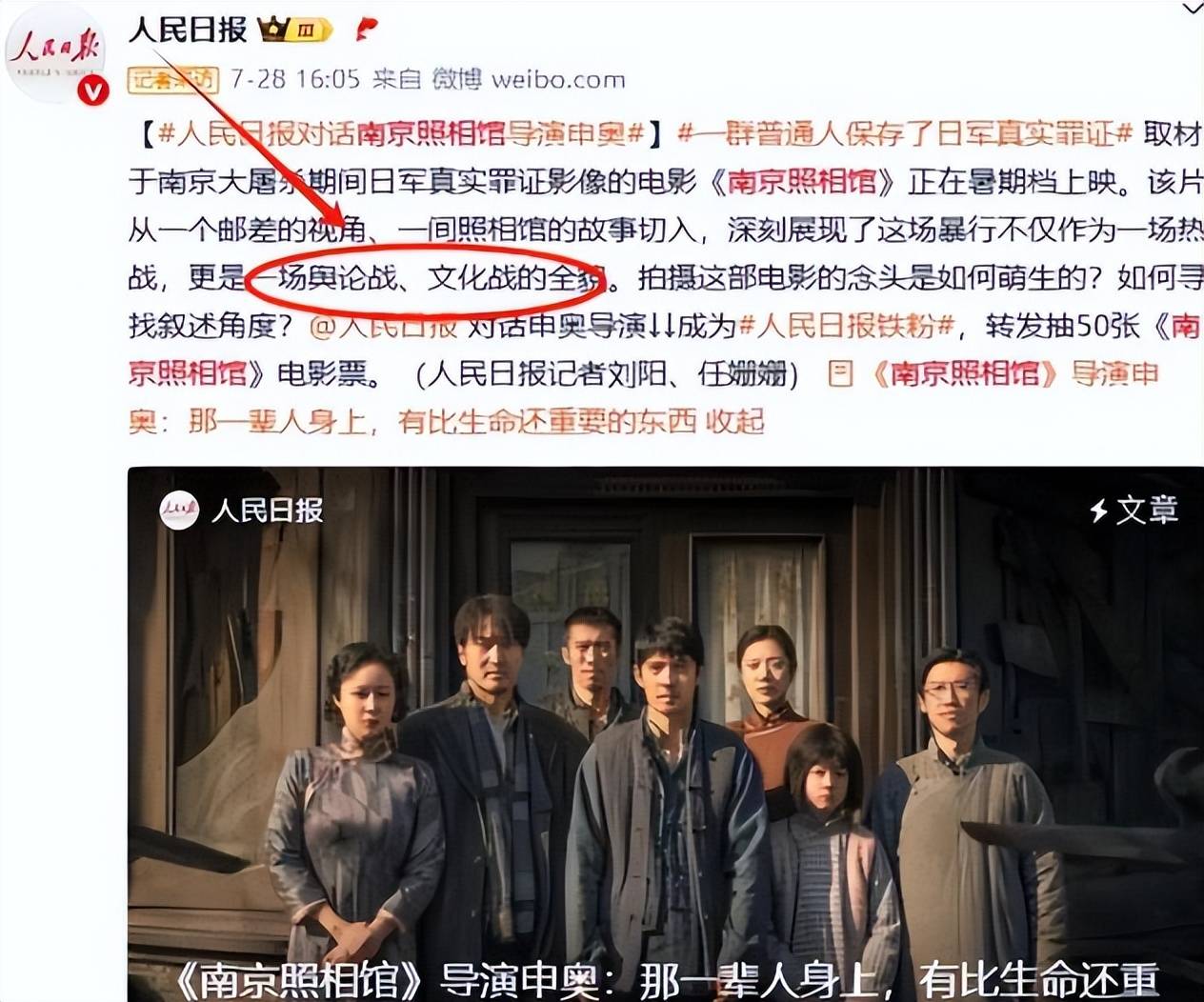Open the 人民日报 profile avatar
This screenshot has height=1002, width=1204.
pyautogui.click(x=55, y=53)
